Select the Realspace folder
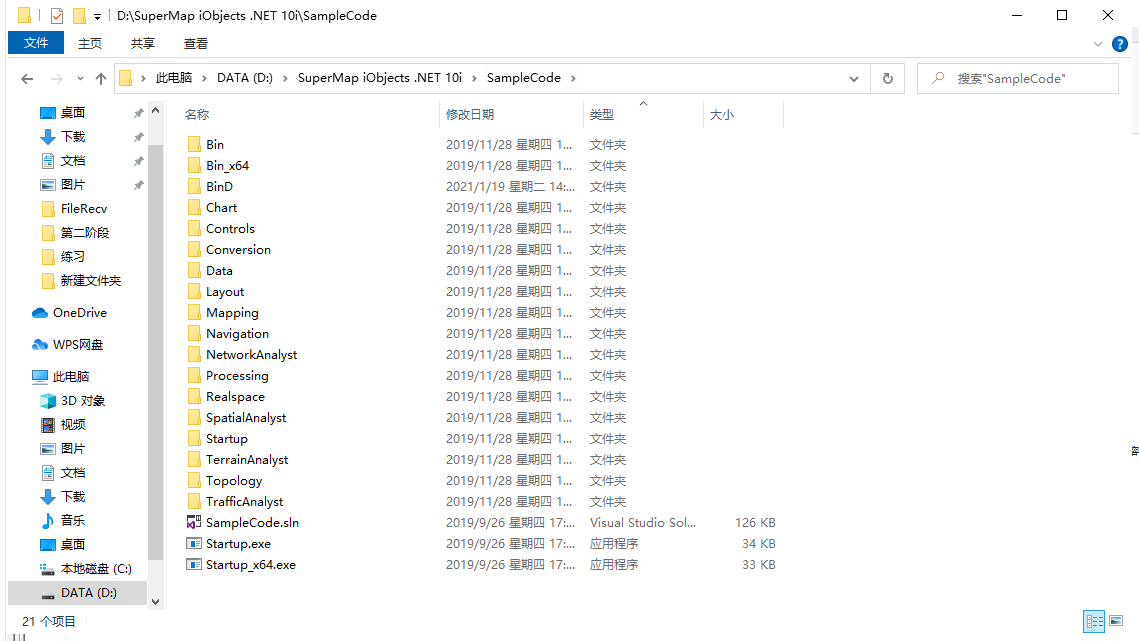The height and width of the screenshot is (641, 1139). point(235,396)
